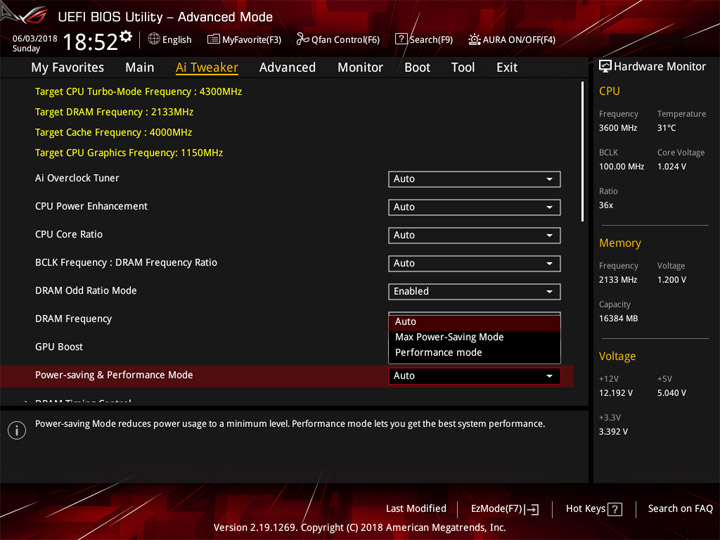The width and height of the screenshot is (720, 540).
Task: Click the Hardware Monitor screen icon
Action: pyautogui.click(x=605, y=67)
